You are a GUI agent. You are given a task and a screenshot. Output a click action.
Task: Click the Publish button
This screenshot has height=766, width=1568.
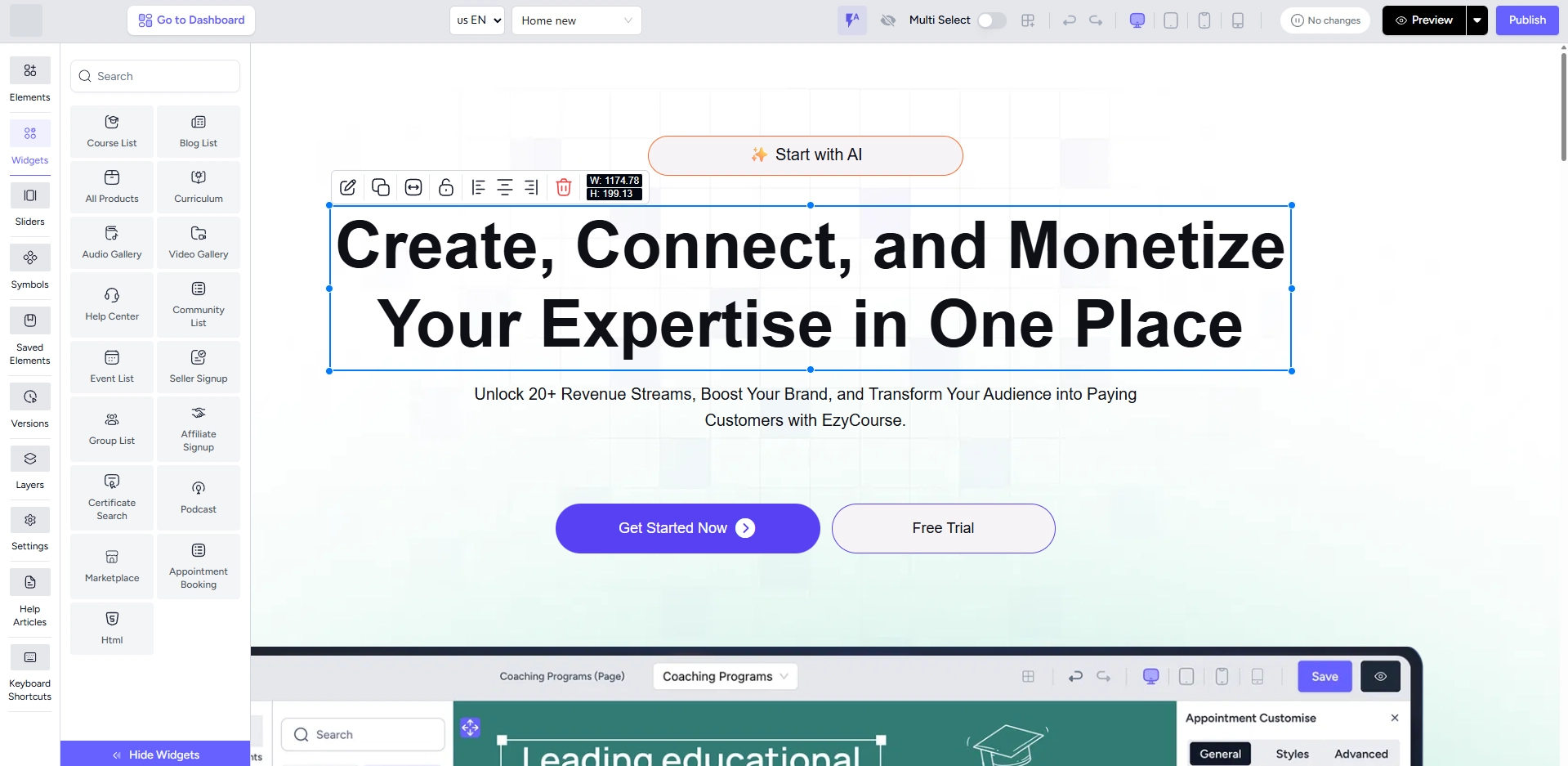pyautogui.click(x=1526, y=20)
